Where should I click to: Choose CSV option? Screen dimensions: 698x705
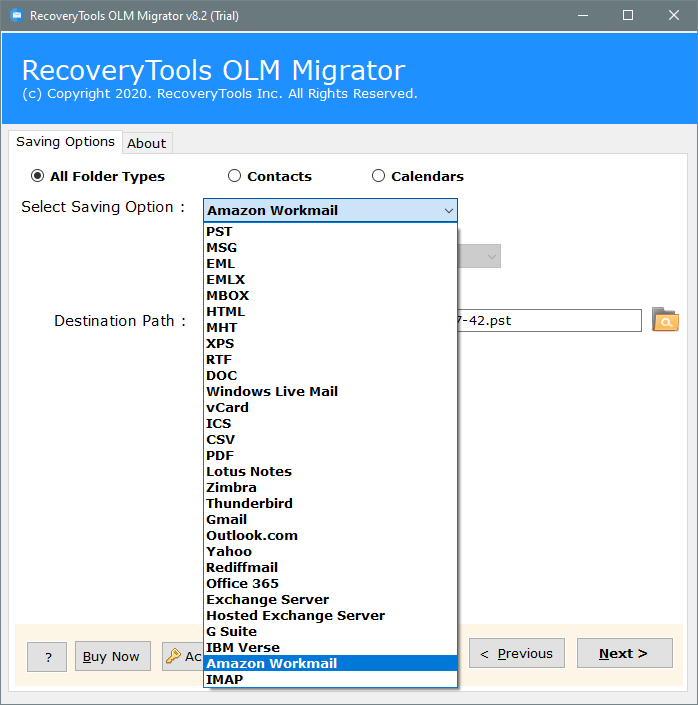click(331, 440)
